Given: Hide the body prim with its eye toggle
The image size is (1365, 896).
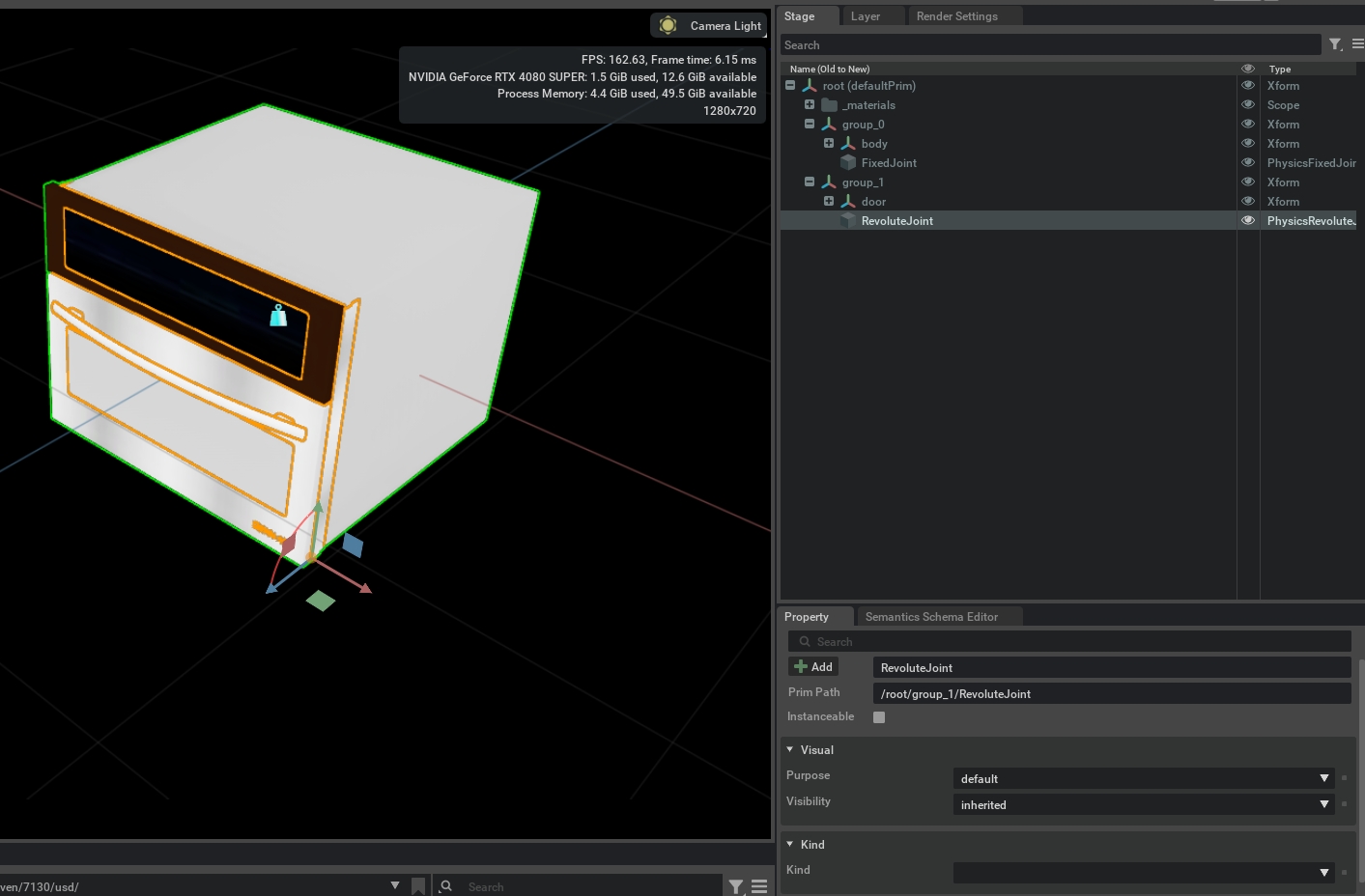Looking at the screenshot, I should pos(1247,143).
